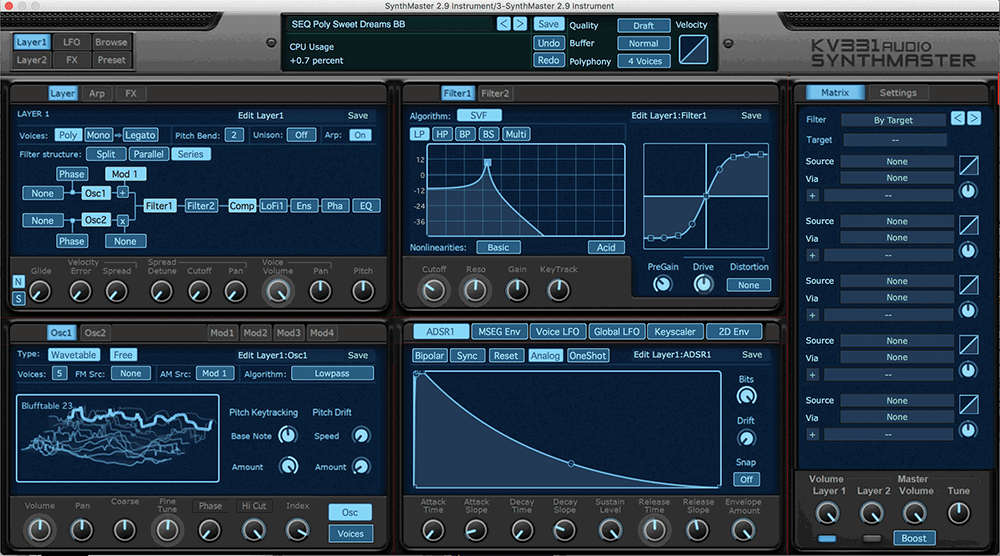Click the Reso knob in Filter1
Screen dimensions: 1000x556
coord(475,291)
